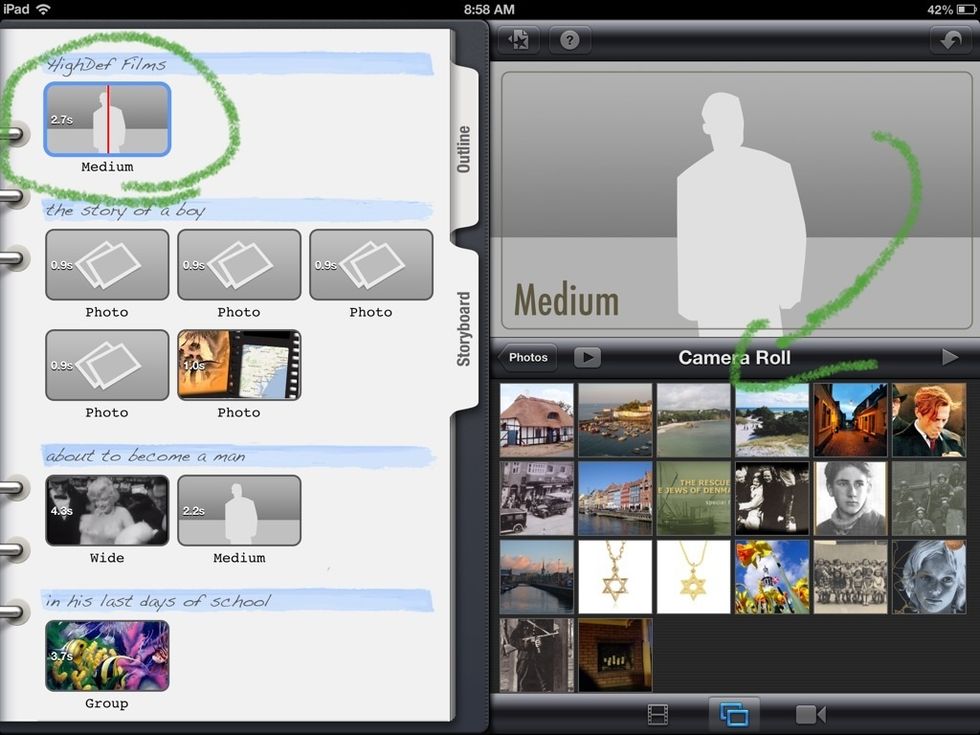Open the camera to capture a new shot
Image resolution: width=980 pixels, height=735 pixels.
coord(811,714)
